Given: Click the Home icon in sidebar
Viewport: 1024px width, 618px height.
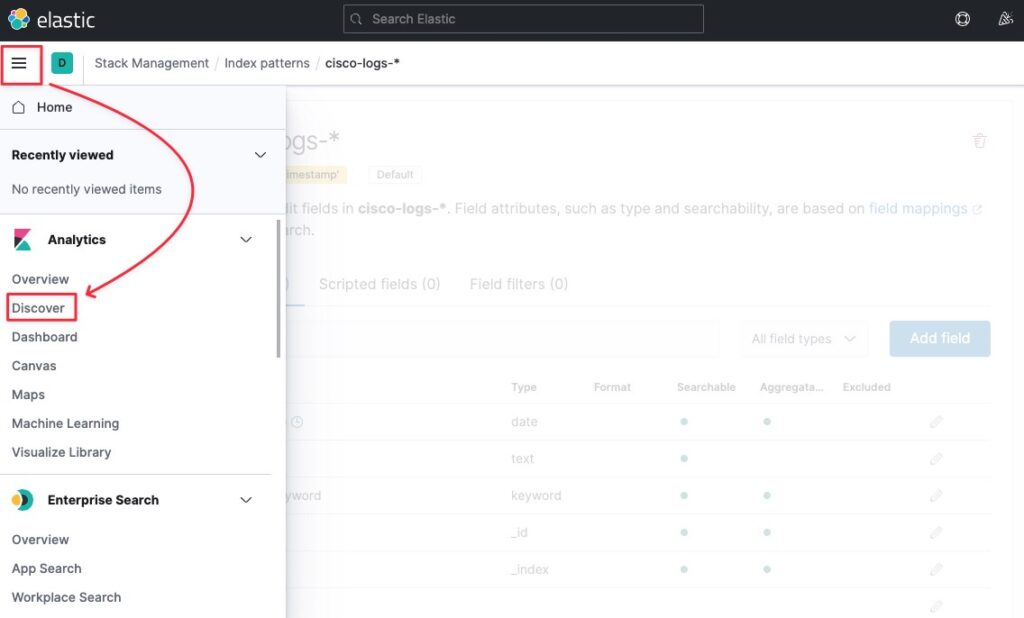Looking at the screenshot, I should pyautogui.click(x=18, y=107).
